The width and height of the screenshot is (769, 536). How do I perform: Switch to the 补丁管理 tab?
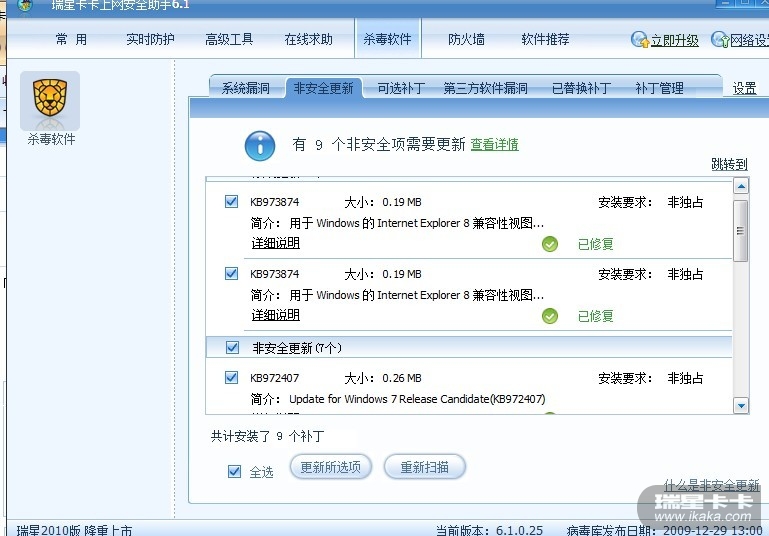(660, 88)
